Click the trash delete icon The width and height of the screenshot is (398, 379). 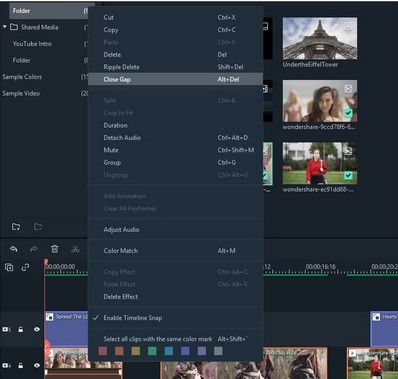pyautogui.click(x=55, y=249)
